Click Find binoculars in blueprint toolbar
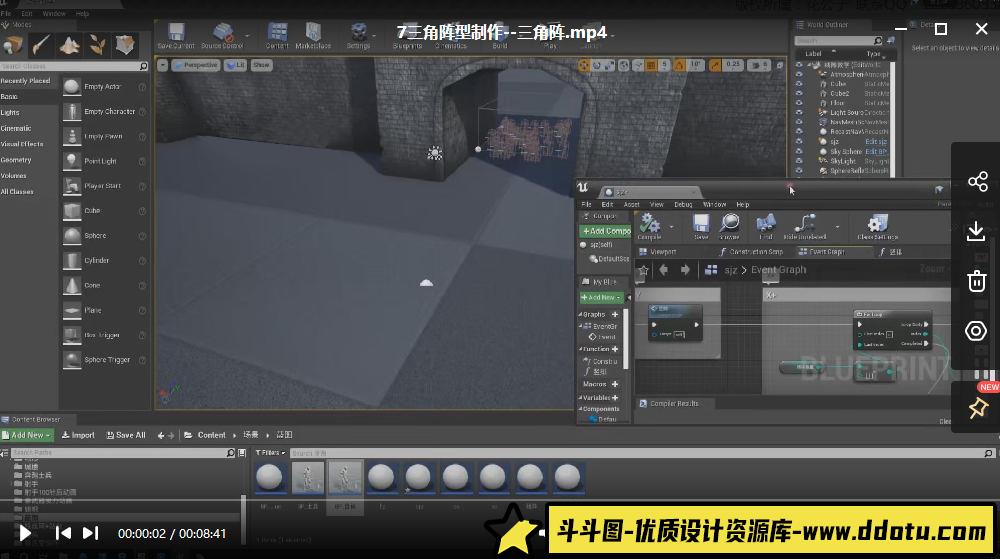The width and height of the screenshot is (1000, 559). coord(765,227)
